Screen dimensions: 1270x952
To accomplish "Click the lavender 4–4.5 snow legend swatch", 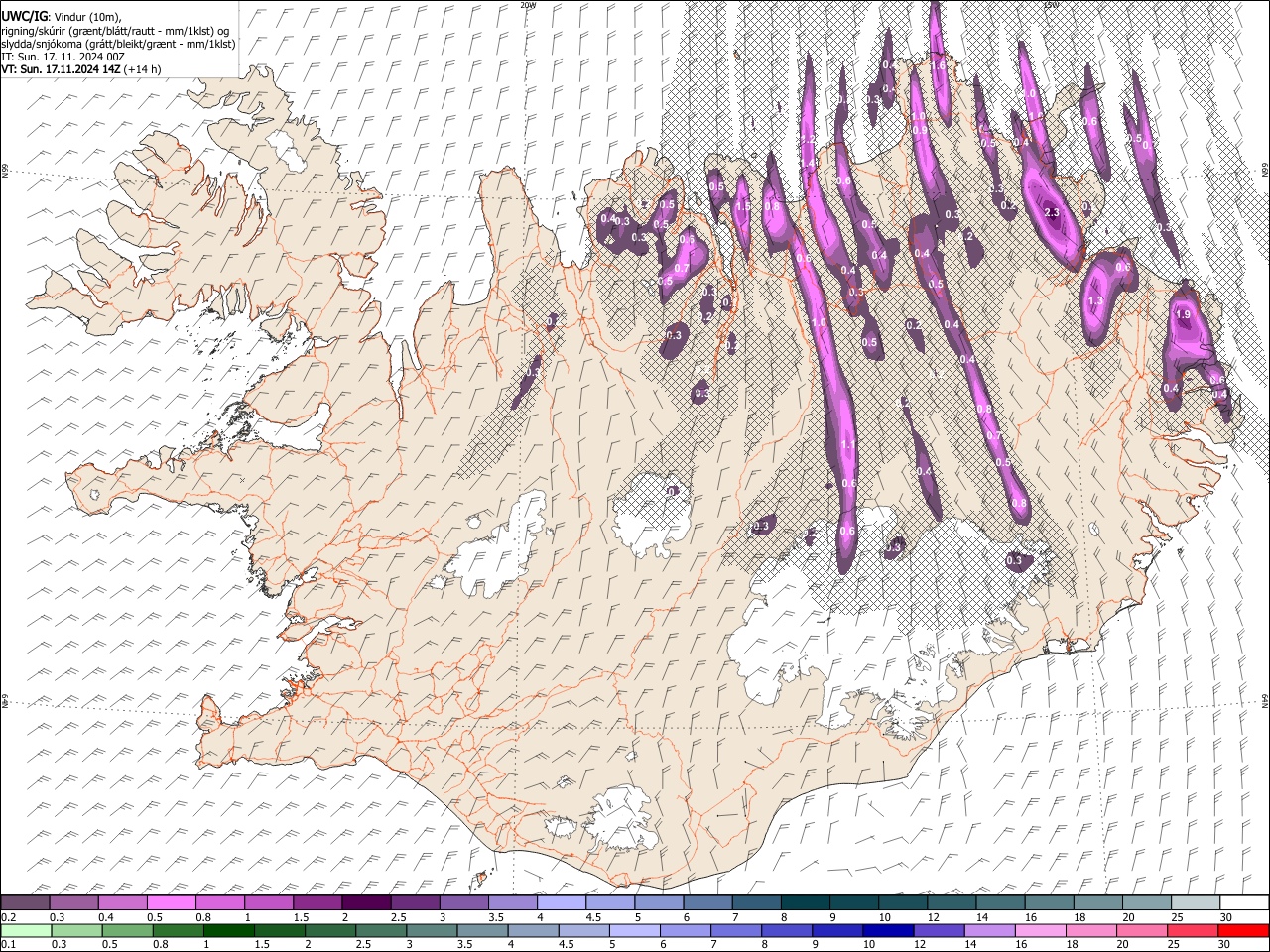I will click(x=563, y=902).
